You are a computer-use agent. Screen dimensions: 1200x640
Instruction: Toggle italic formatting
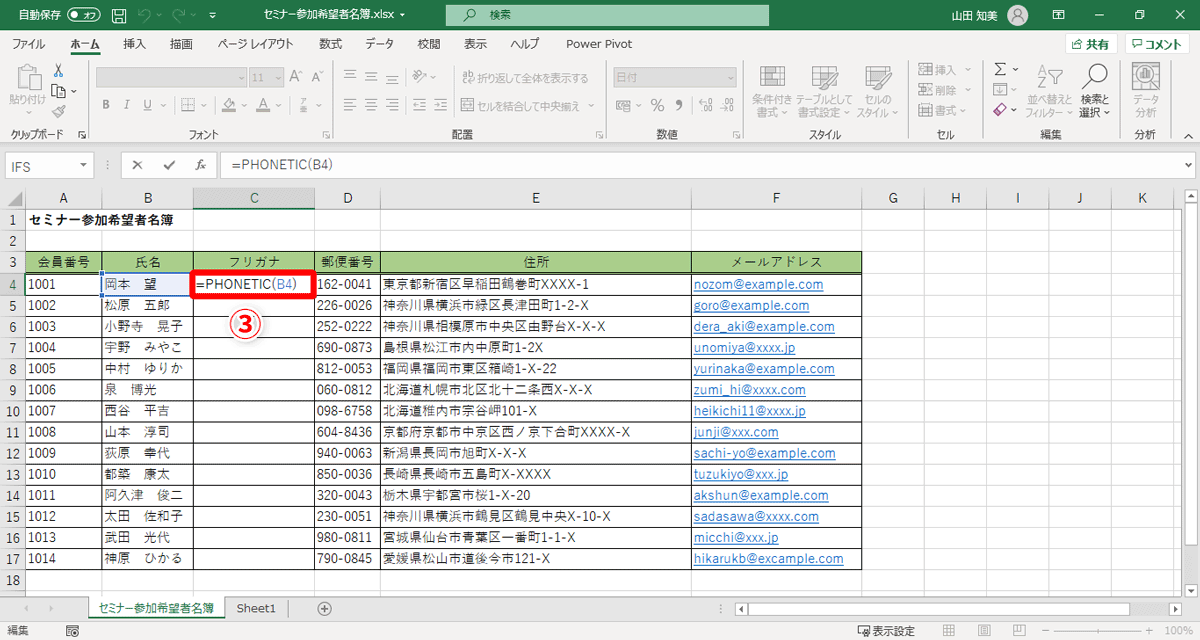pos(127,105)
